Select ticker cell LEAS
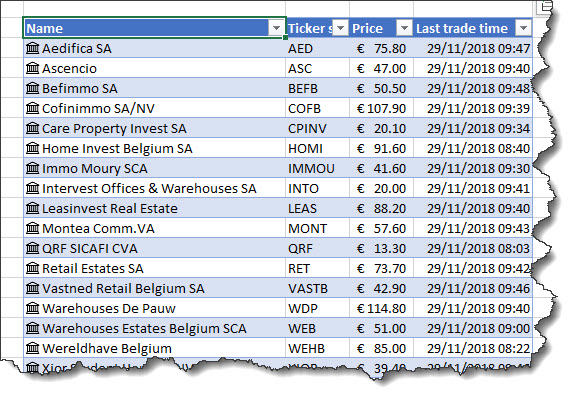Viewport: 578px width, 402px height. [x=317, y=208]
